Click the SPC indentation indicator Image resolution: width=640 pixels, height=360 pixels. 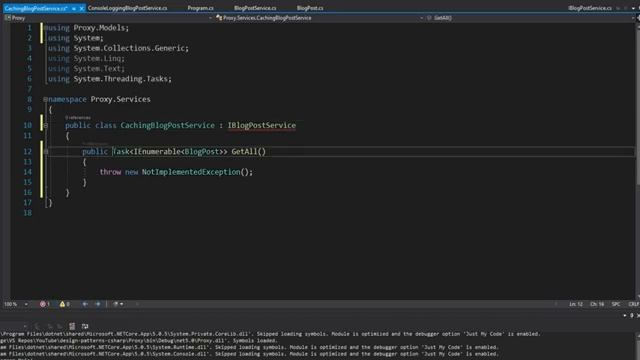click(x=616, y=304)
